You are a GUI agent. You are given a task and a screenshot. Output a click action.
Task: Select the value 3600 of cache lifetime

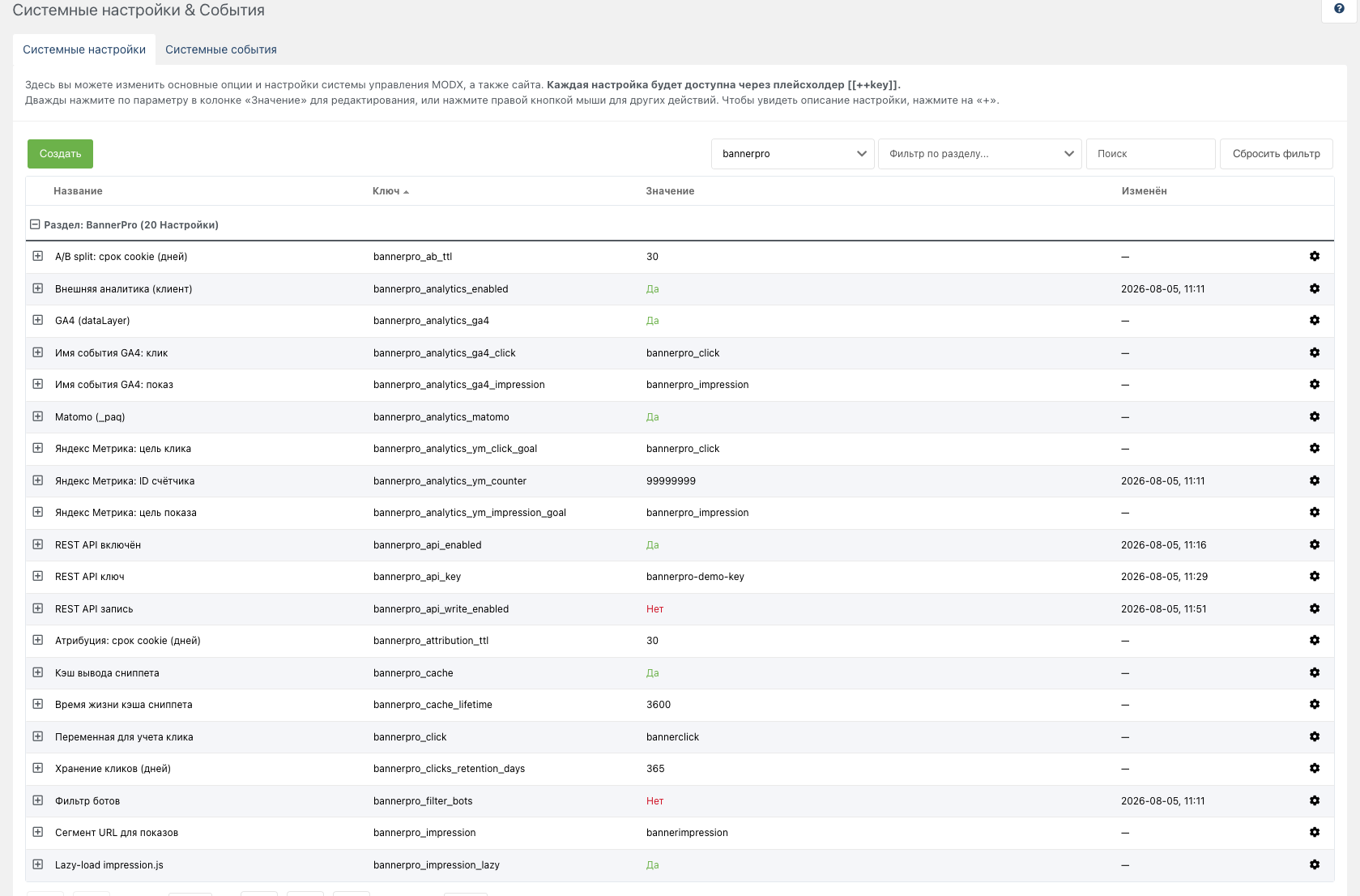(659, 705)
